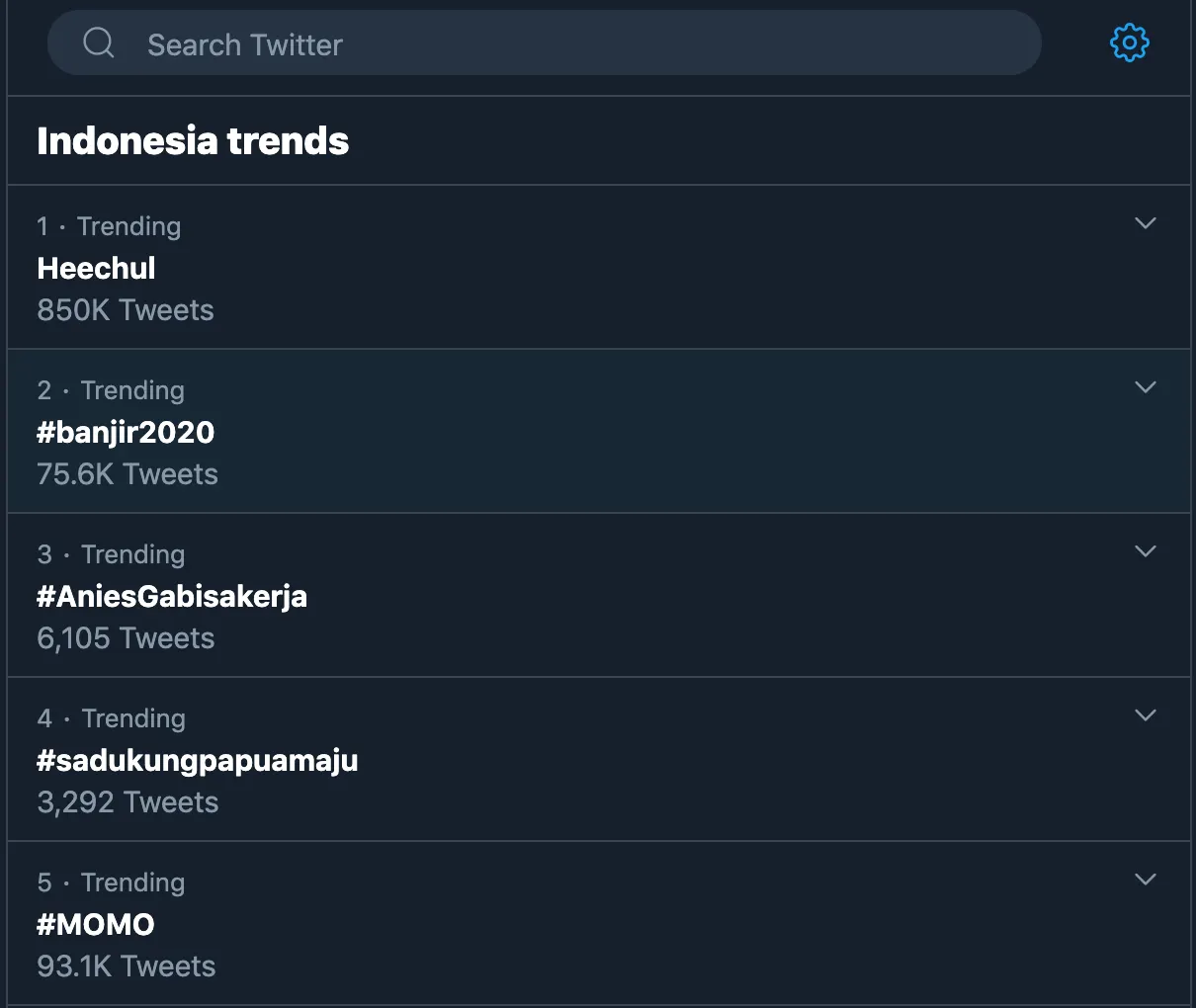Open the Heechul trending topic
Image resolution: width=1196 pixels, height=1008 pixels.
[x=97, y=268]
